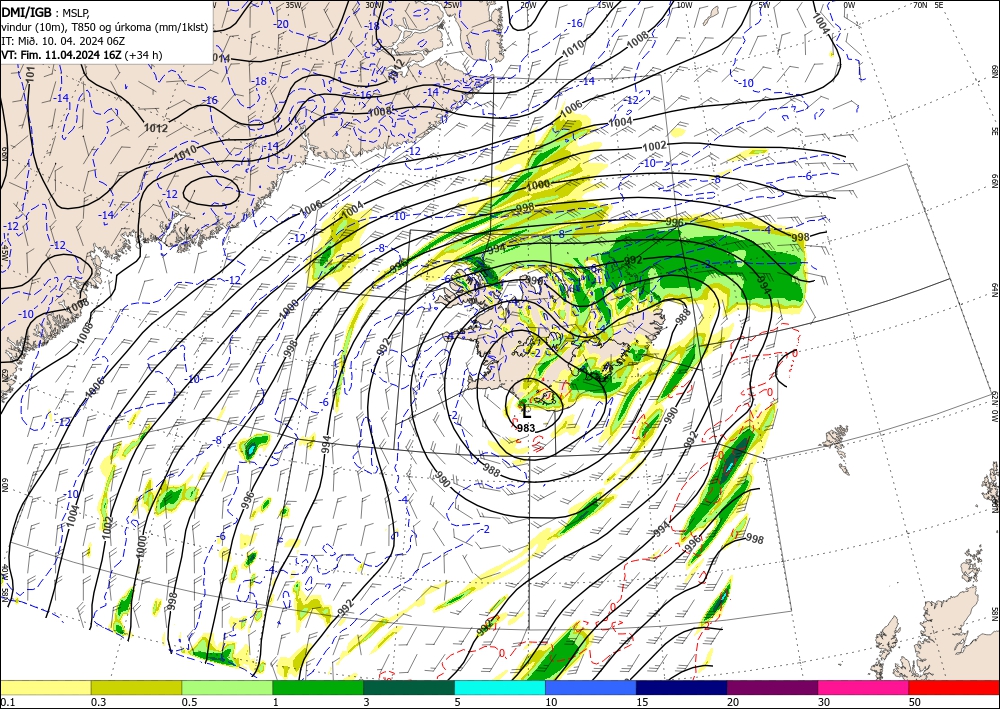1000x709 pixels.
Task: Click the '0.1' legend scale value
Action: point(7,702)
